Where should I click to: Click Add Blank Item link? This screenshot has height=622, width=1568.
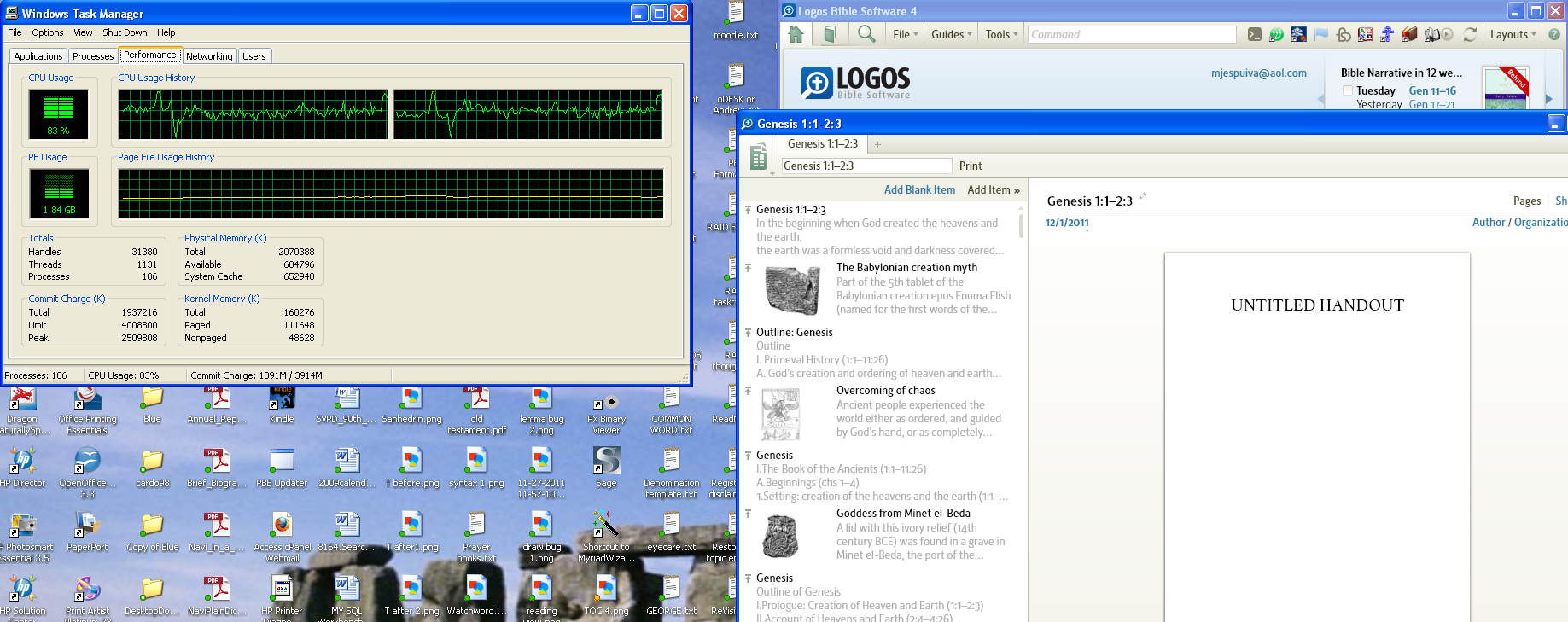click(919, 189)
